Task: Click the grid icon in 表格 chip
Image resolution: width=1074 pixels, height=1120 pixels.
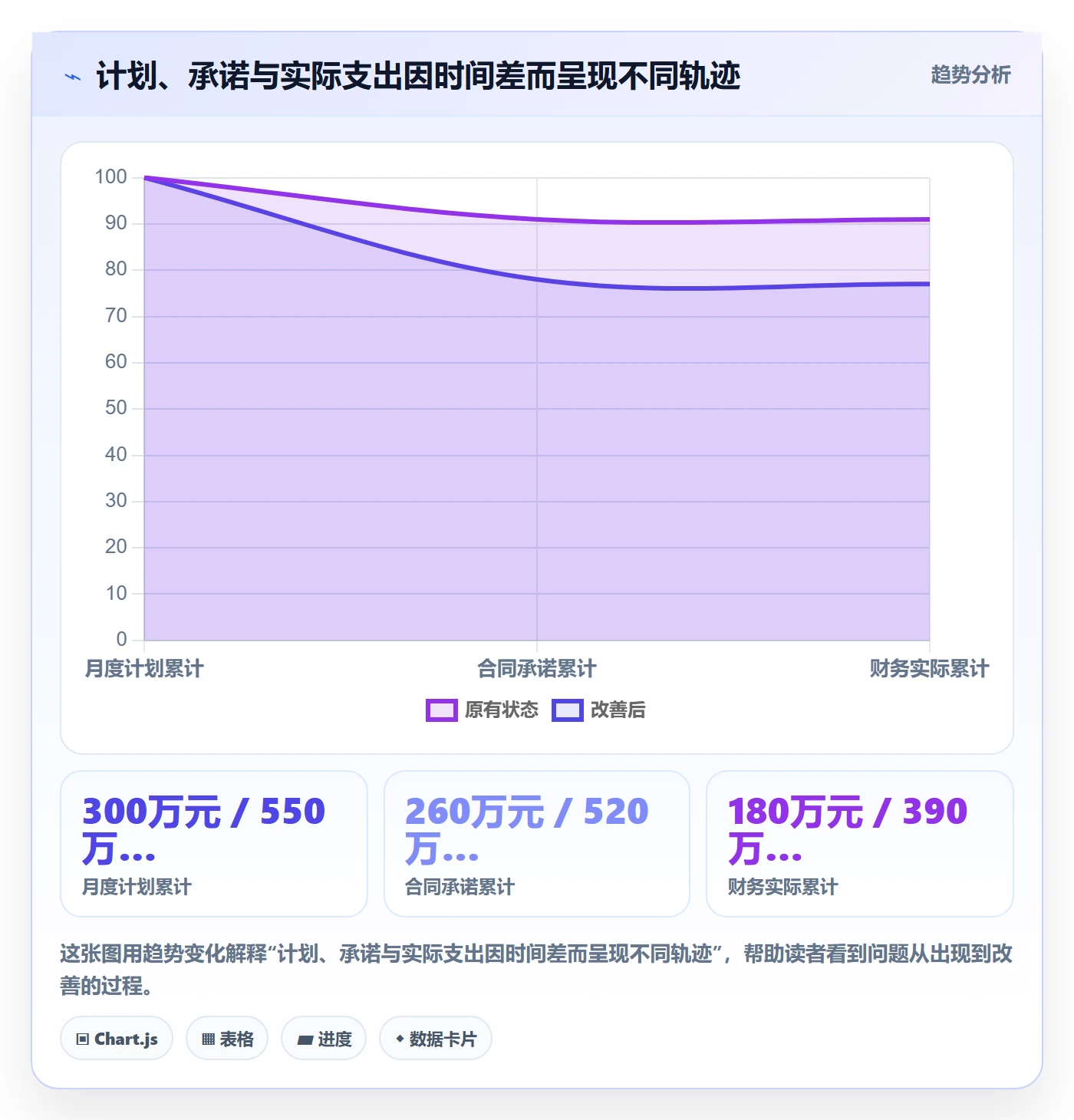Action: pyautogui.click(x=208, y=1039)
